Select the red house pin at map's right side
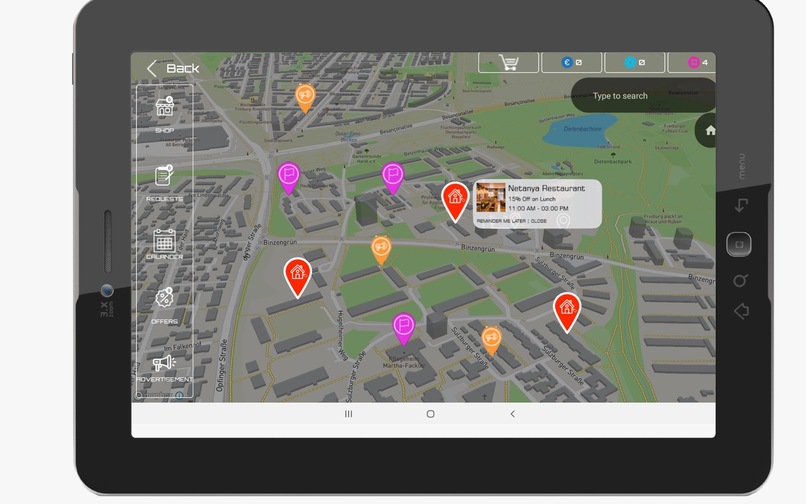 tap(566, 312)
